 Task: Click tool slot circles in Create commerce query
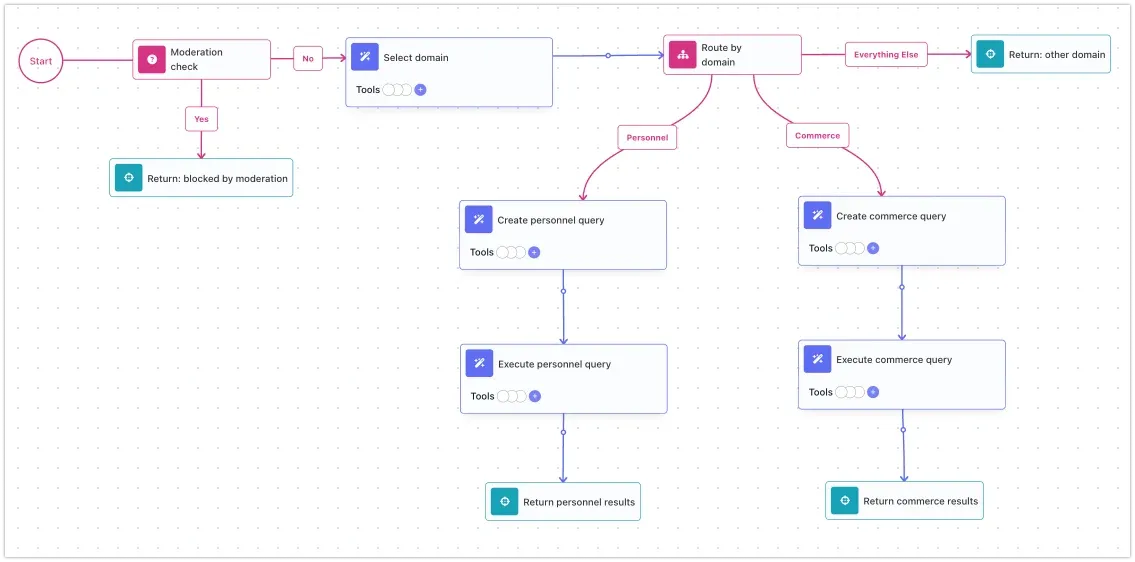pos(850,248)
